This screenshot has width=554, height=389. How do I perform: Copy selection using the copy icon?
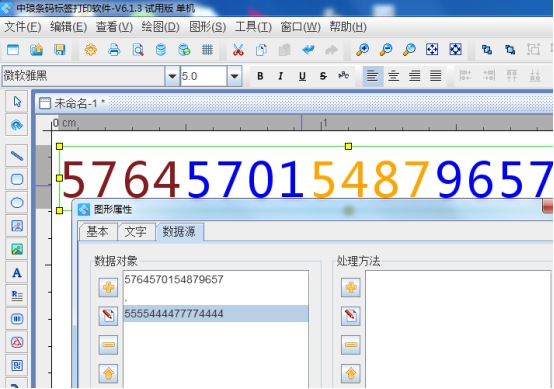pos(261,49)
